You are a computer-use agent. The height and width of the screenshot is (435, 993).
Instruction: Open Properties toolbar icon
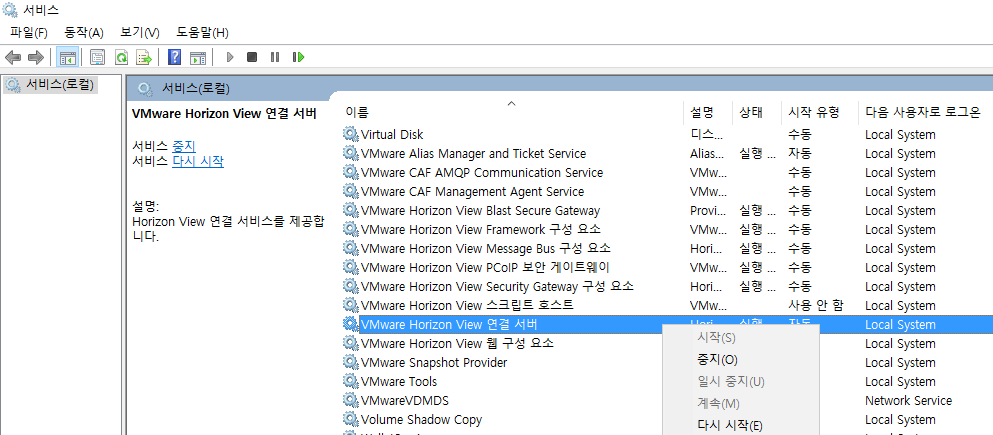click(x=97, y=57)
